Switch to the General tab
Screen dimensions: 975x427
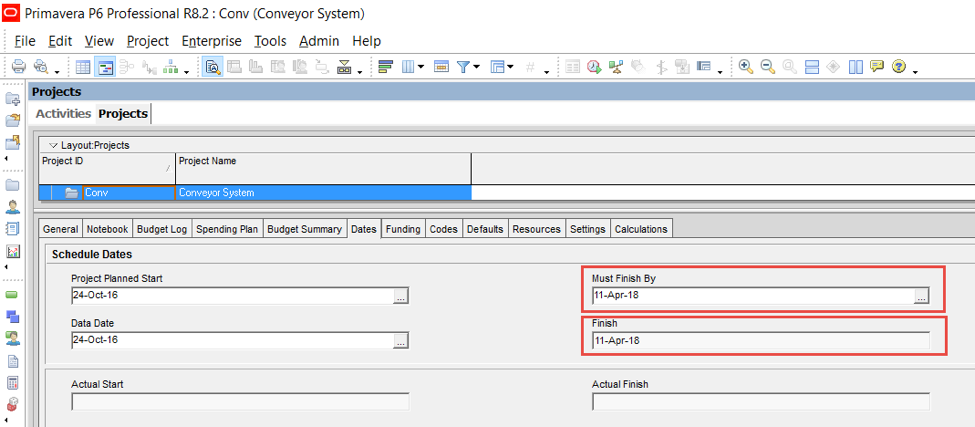pyautogui.click(x=60, y=229)
